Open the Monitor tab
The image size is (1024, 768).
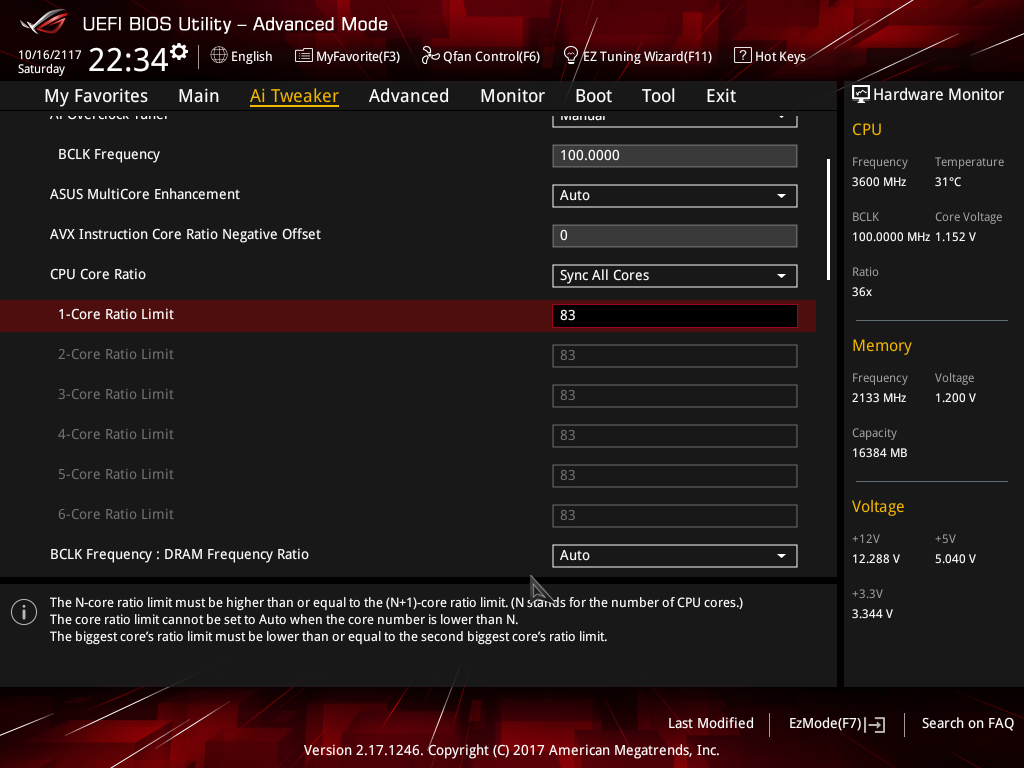[x=512, y=96]
